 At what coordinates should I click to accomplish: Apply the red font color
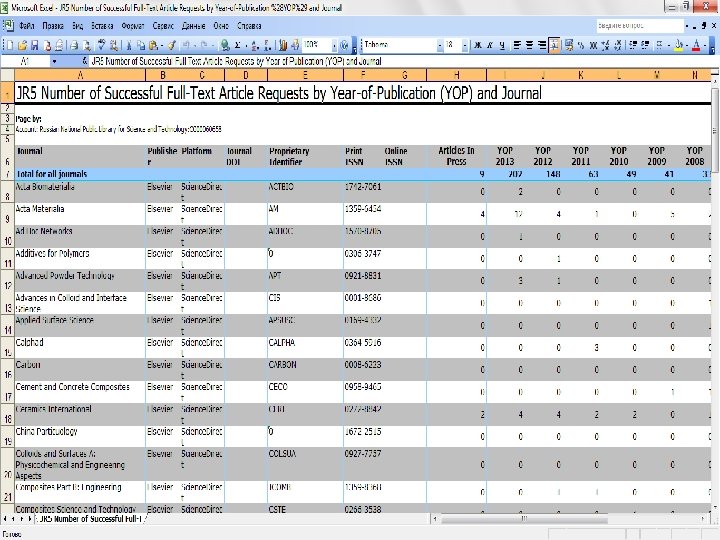point(697,45)
